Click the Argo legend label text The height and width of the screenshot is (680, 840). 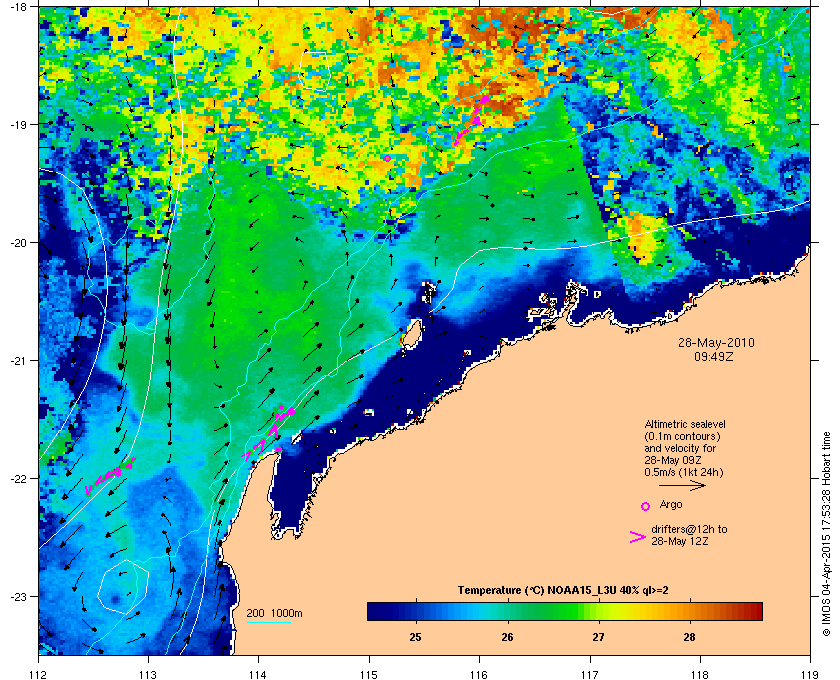pyautogui.click(x=671, y=505)
